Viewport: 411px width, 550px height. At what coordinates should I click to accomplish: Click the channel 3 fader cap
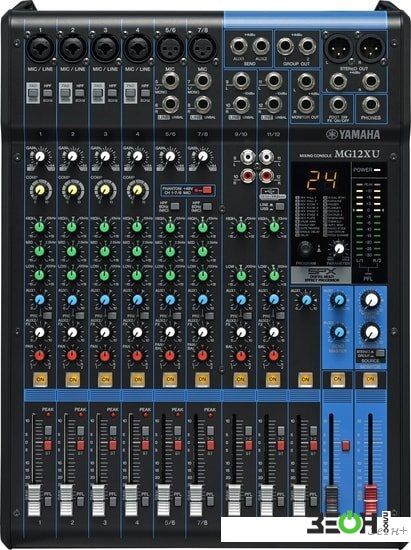pos(98,501)
